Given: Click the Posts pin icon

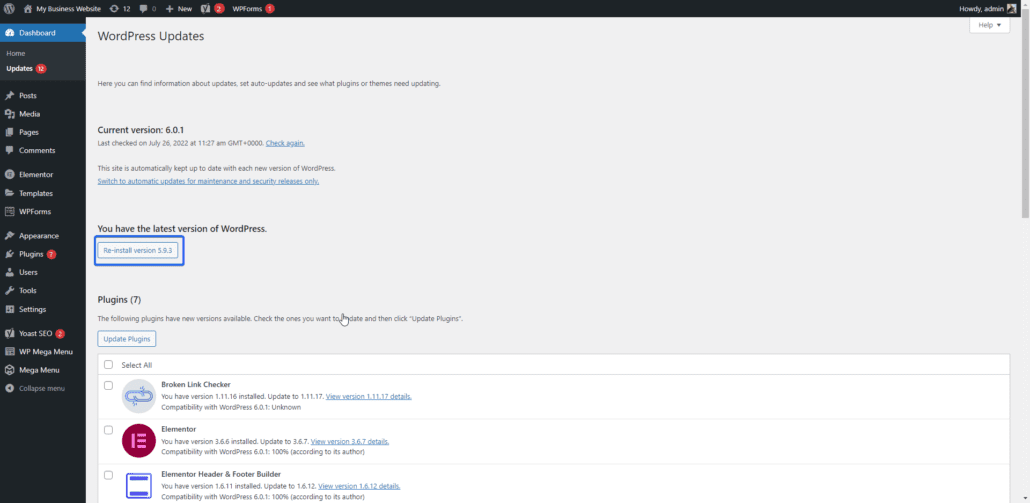Looking at the screenshot, I should [x=9, y=95].
